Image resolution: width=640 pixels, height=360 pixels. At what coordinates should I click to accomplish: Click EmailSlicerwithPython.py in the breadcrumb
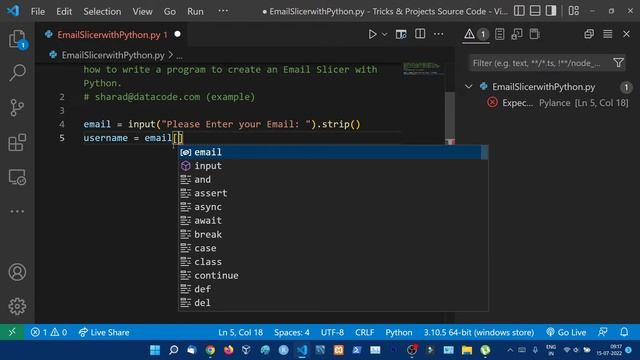(113, 55)
